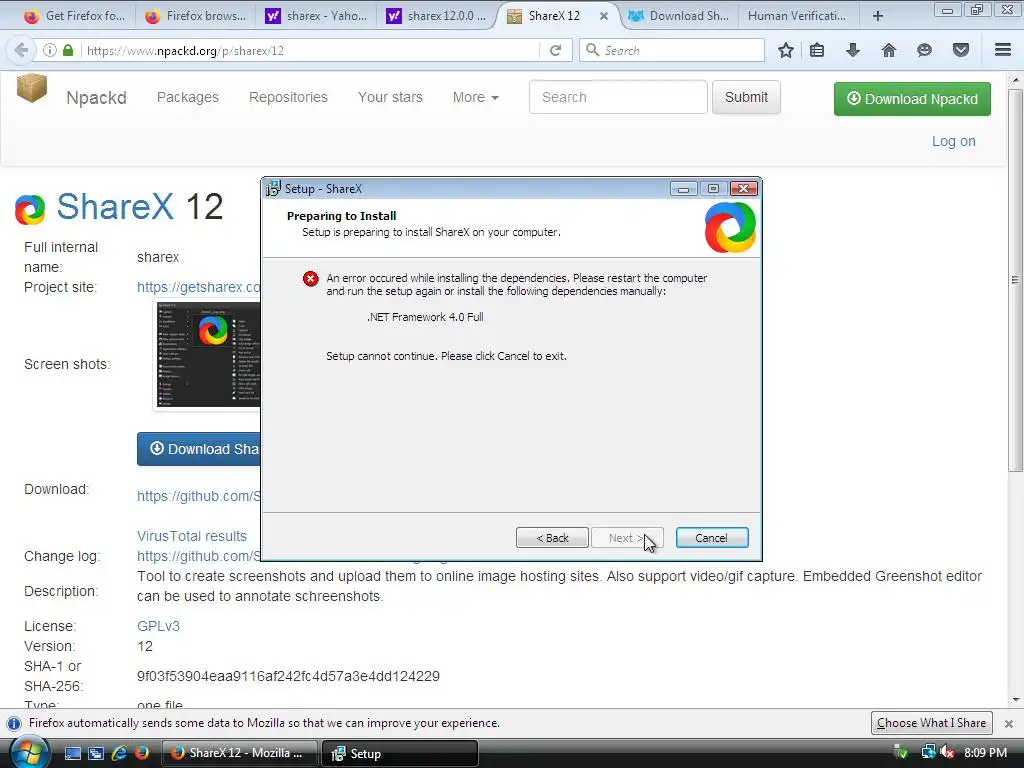Click the Firefox back arrow button
1024x768 pixels.
pyautogui.click(x=21, y=50)
